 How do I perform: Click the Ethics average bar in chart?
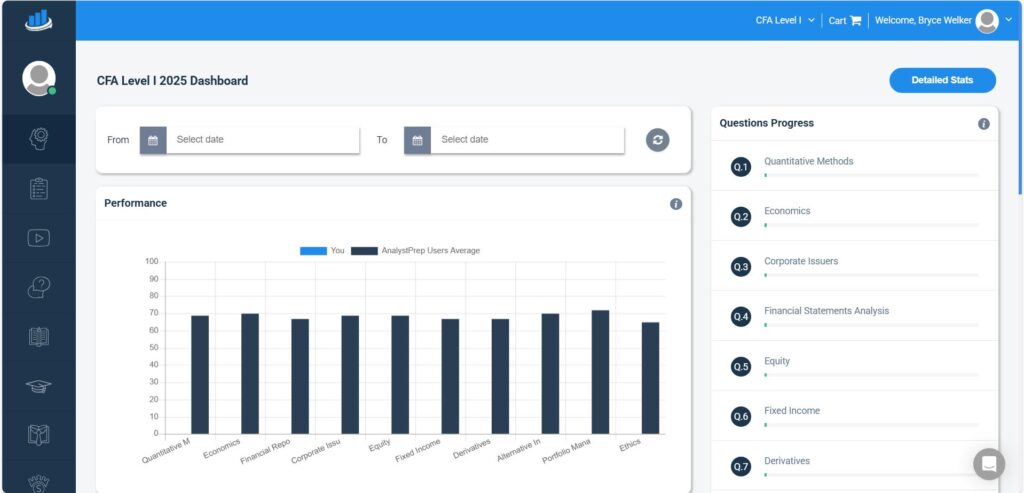pos(650,378)
